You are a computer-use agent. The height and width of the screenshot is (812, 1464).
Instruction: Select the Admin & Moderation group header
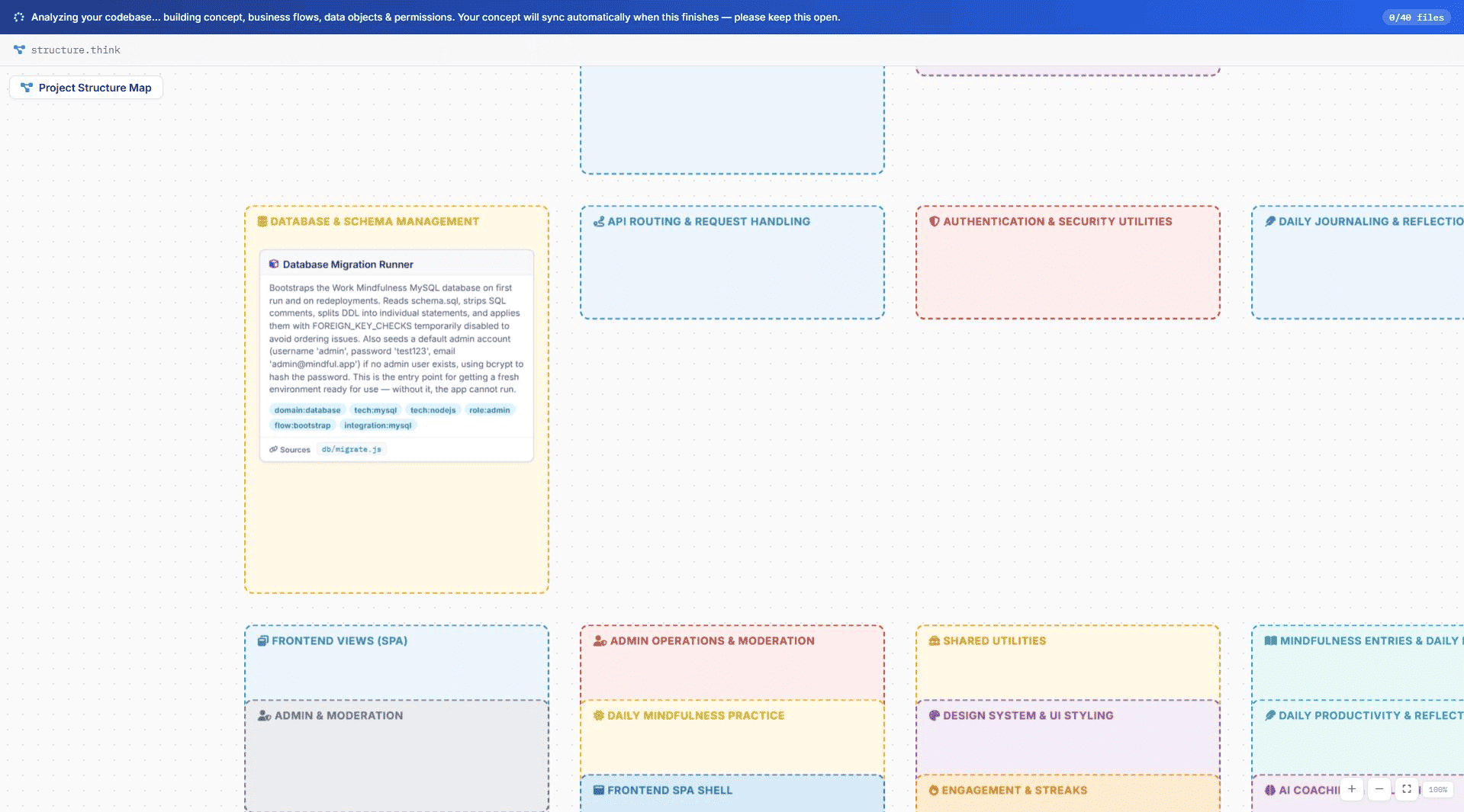click(x=339, y=715)
